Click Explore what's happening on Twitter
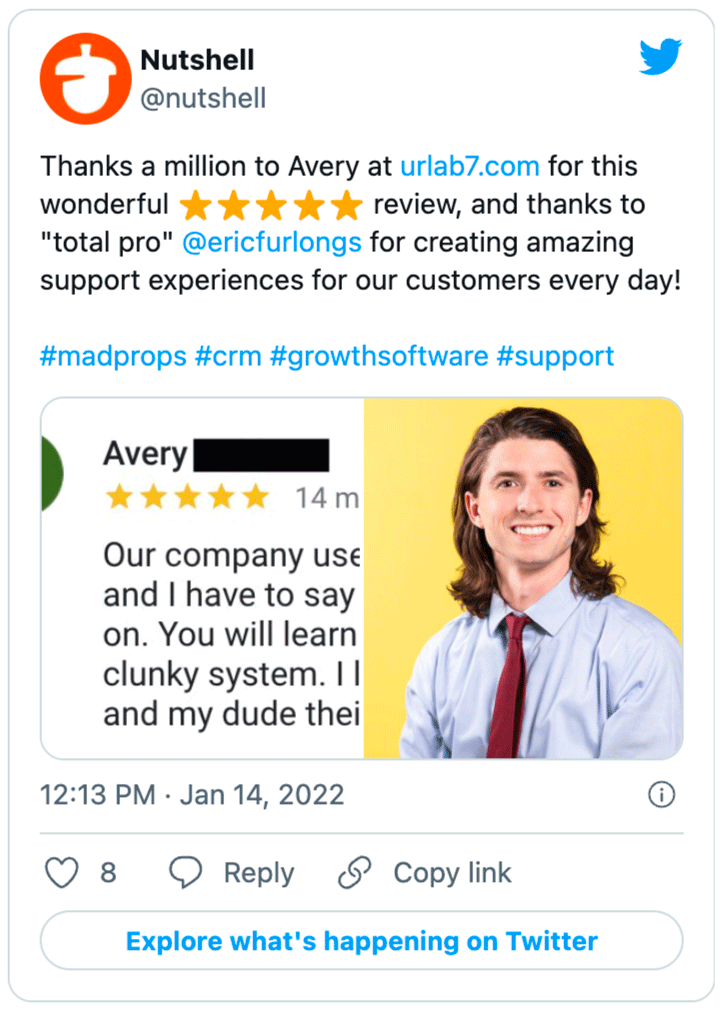The height and width of the screenshot is (1019, 721). coord(361,941)
